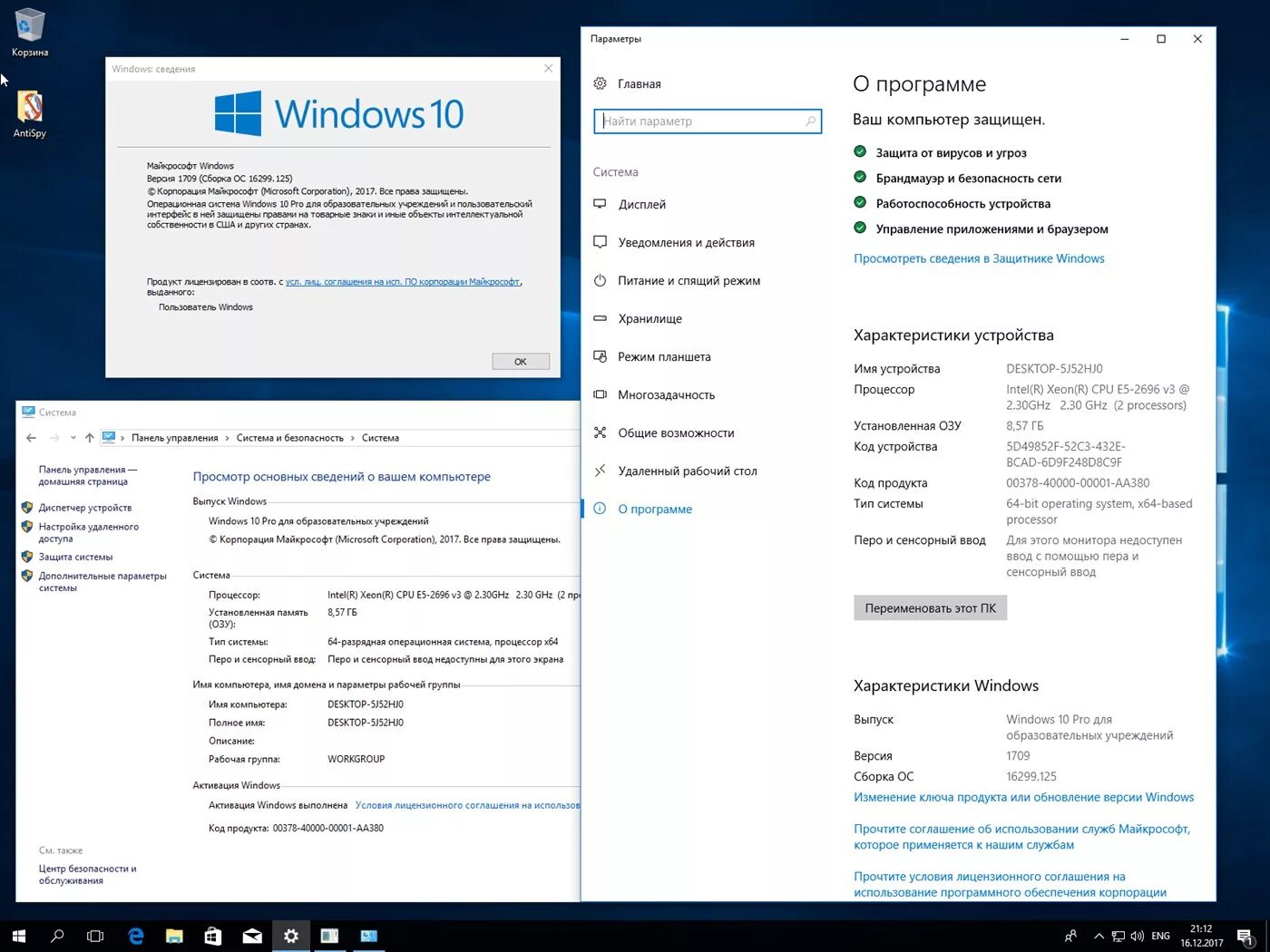Click inside the Найти параметр search field
This screenshot has height=952, width=1270.
[x=707, y=121]
